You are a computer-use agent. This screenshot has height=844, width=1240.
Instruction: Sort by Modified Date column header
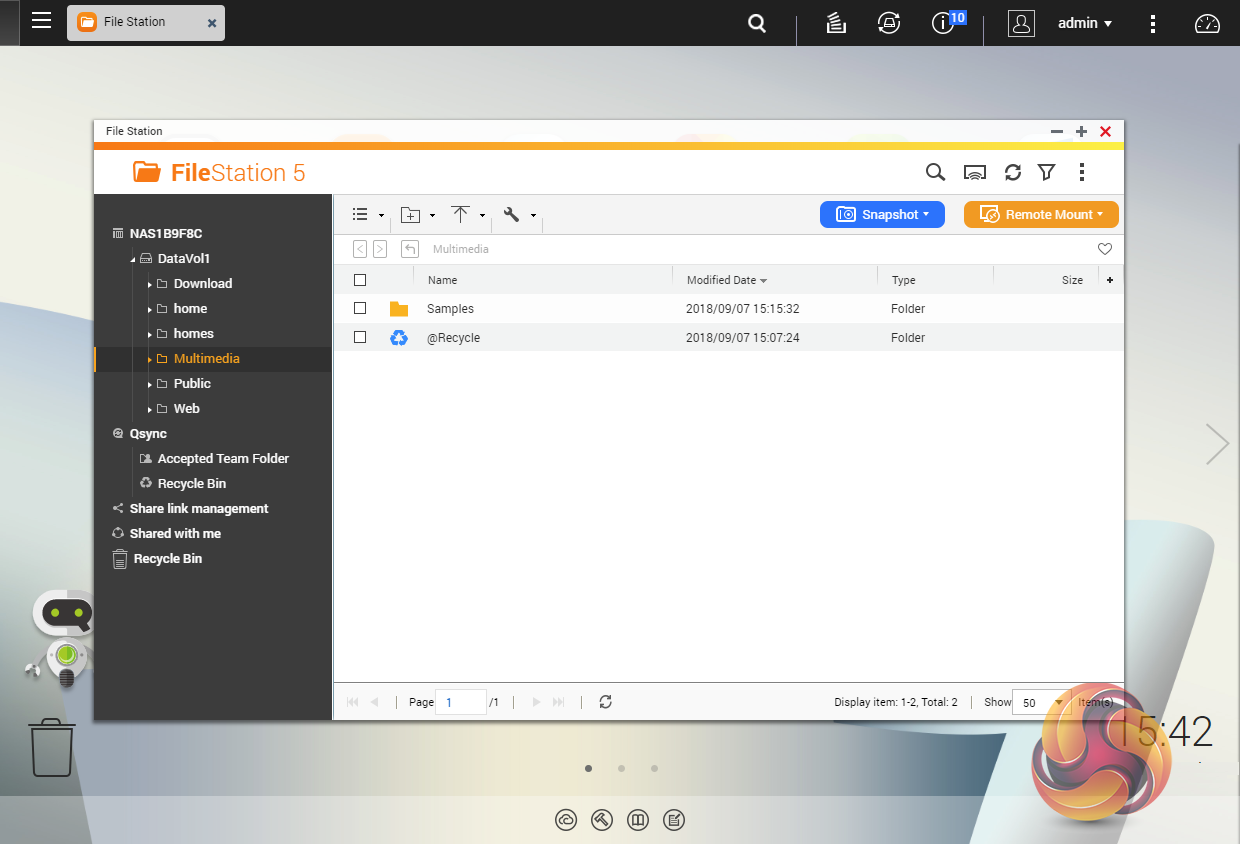[721, 280]
